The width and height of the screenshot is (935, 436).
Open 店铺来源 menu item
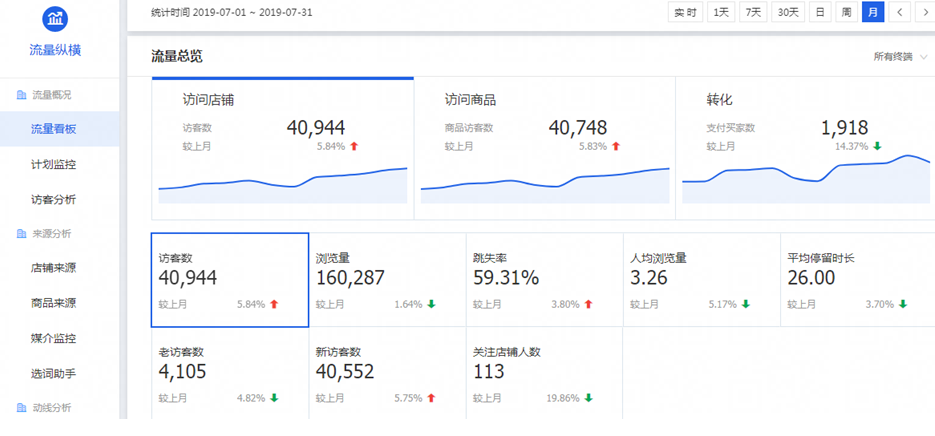54,269
